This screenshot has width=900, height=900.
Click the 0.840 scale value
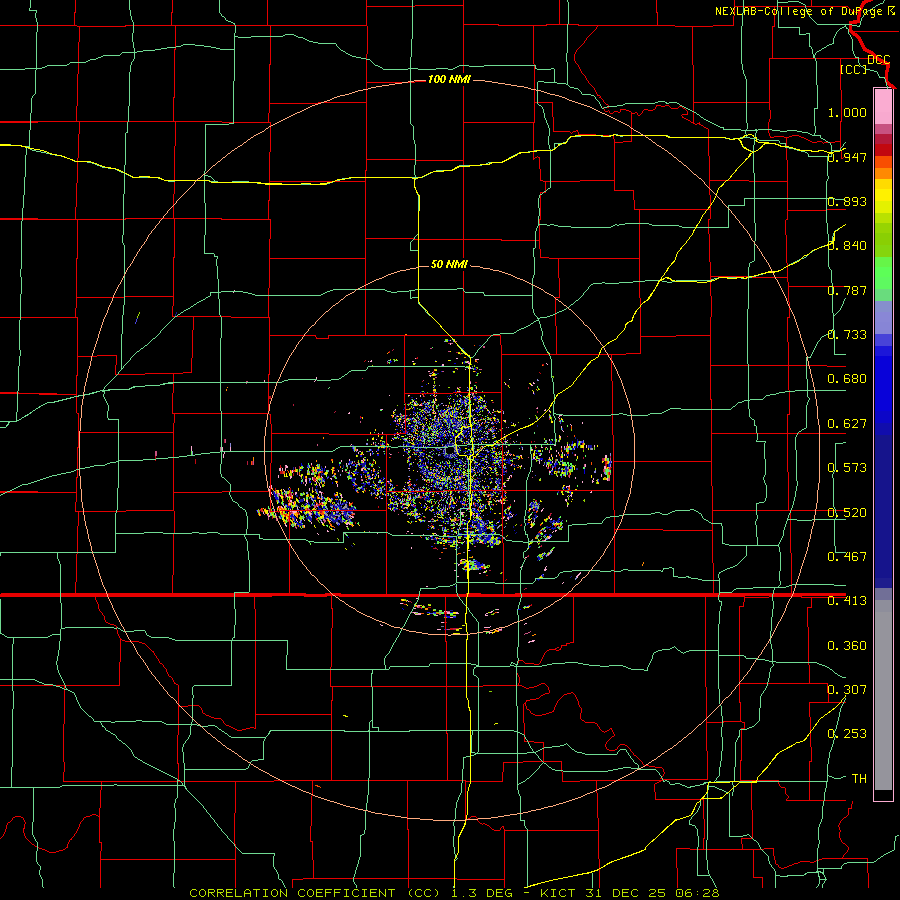pos(847,246)
